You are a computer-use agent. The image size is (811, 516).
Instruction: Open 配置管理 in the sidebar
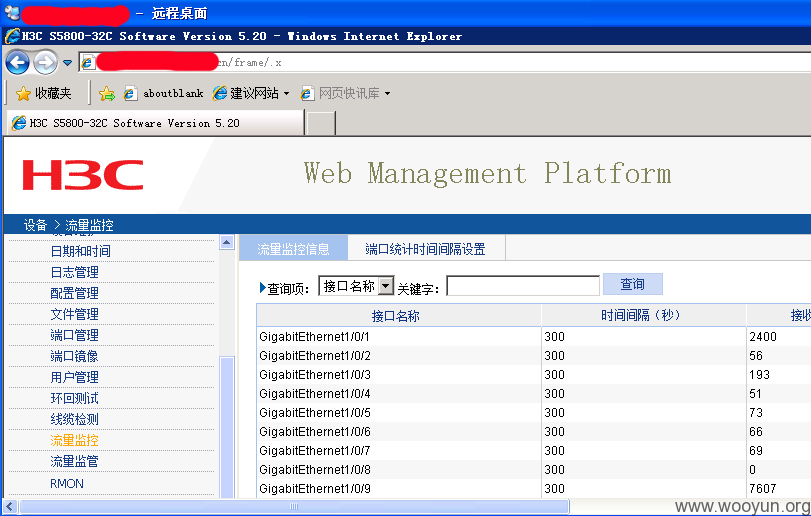click(74, 293)
